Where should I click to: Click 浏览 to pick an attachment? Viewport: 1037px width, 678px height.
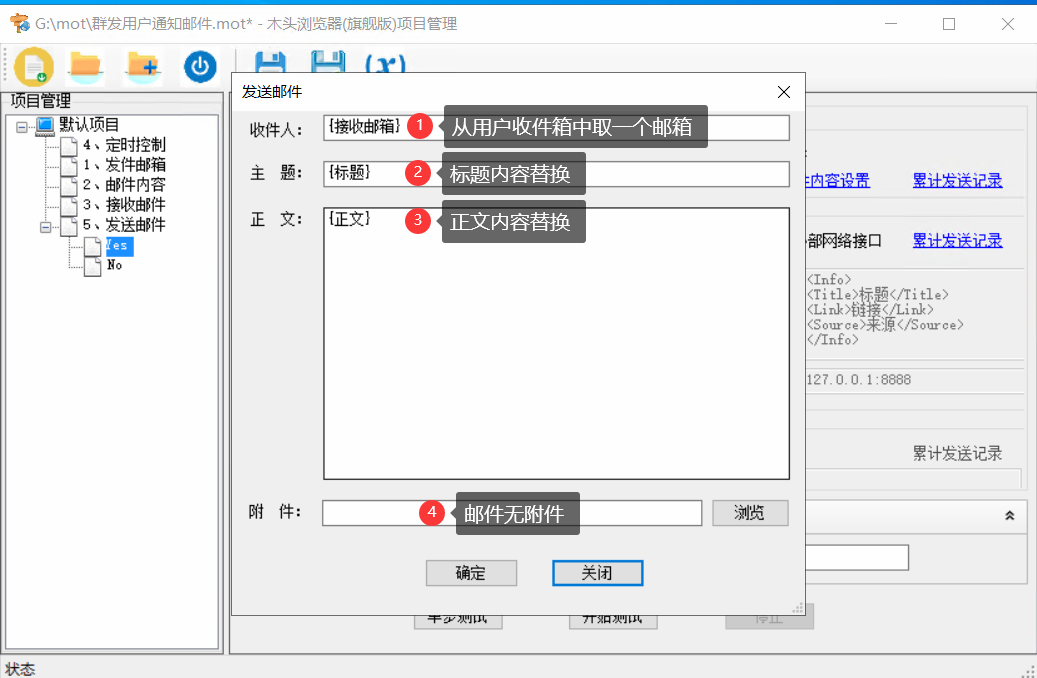coord(750,513)
